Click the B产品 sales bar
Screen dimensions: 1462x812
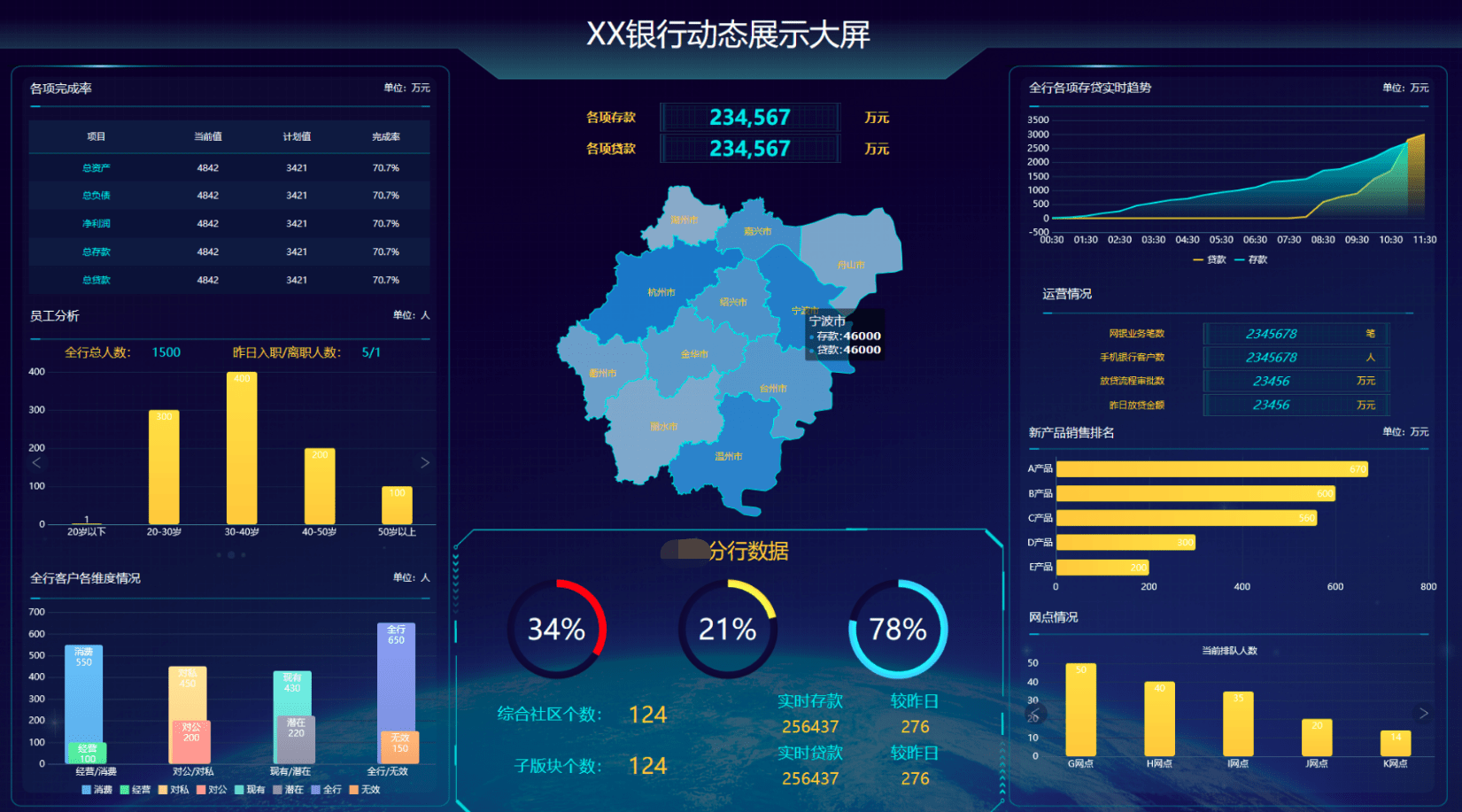pyautogui.click(x=1195, y=493)
